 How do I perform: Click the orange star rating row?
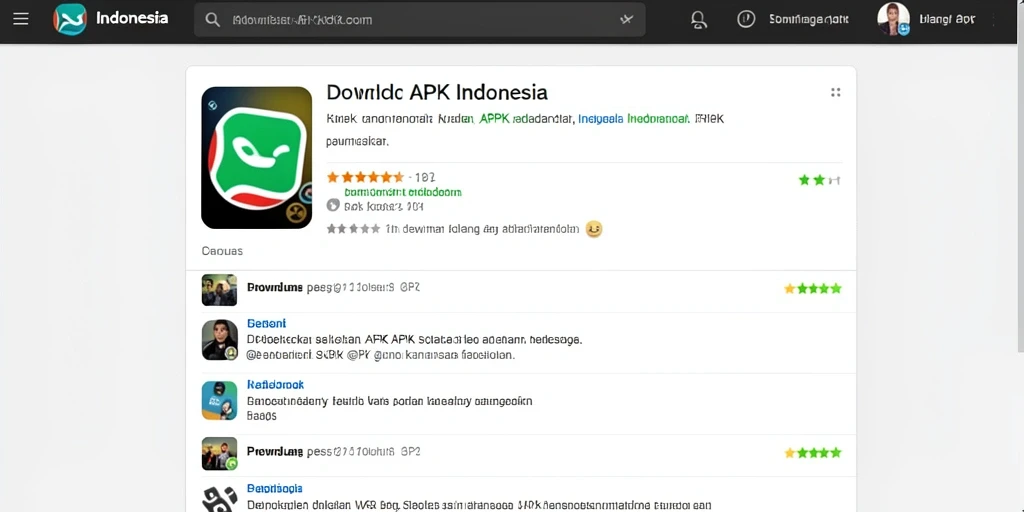pos(366,177)
